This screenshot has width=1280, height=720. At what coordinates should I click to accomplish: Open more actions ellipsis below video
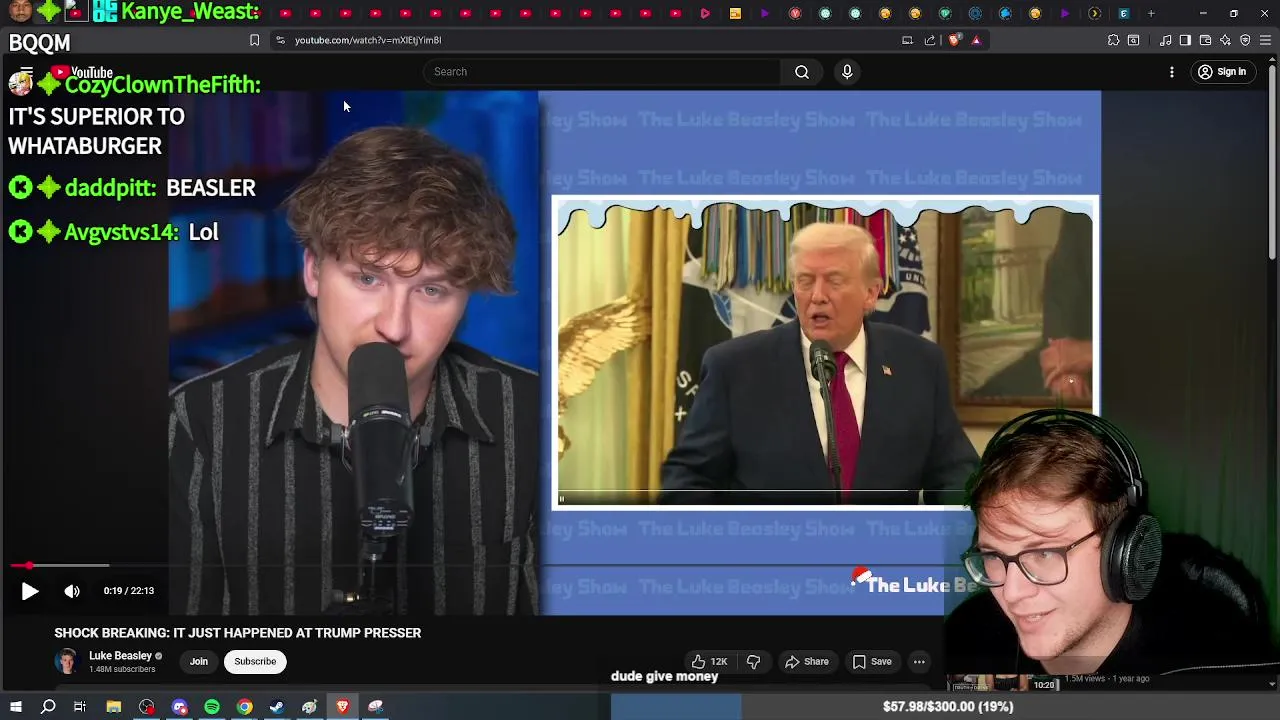tap(919, 661)
